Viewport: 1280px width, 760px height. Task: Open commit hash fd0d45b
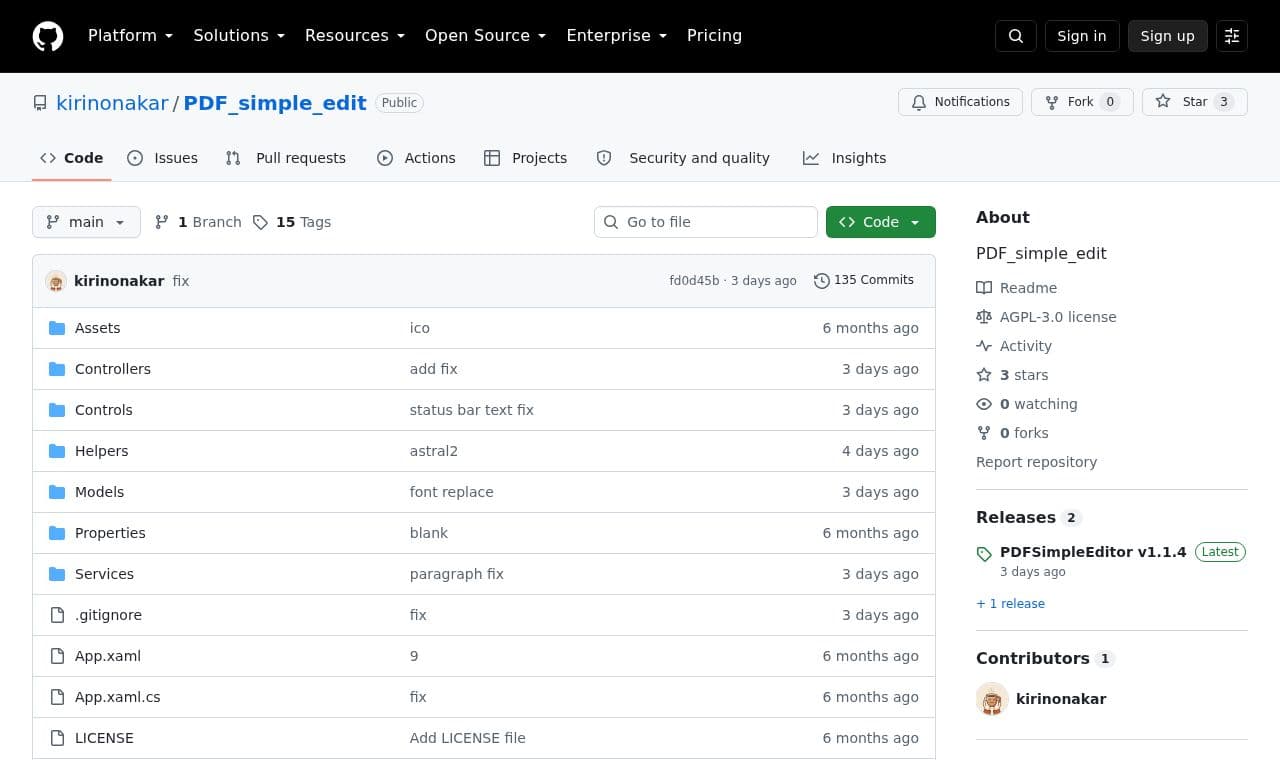pyautogui.click(x=694, y=281)
